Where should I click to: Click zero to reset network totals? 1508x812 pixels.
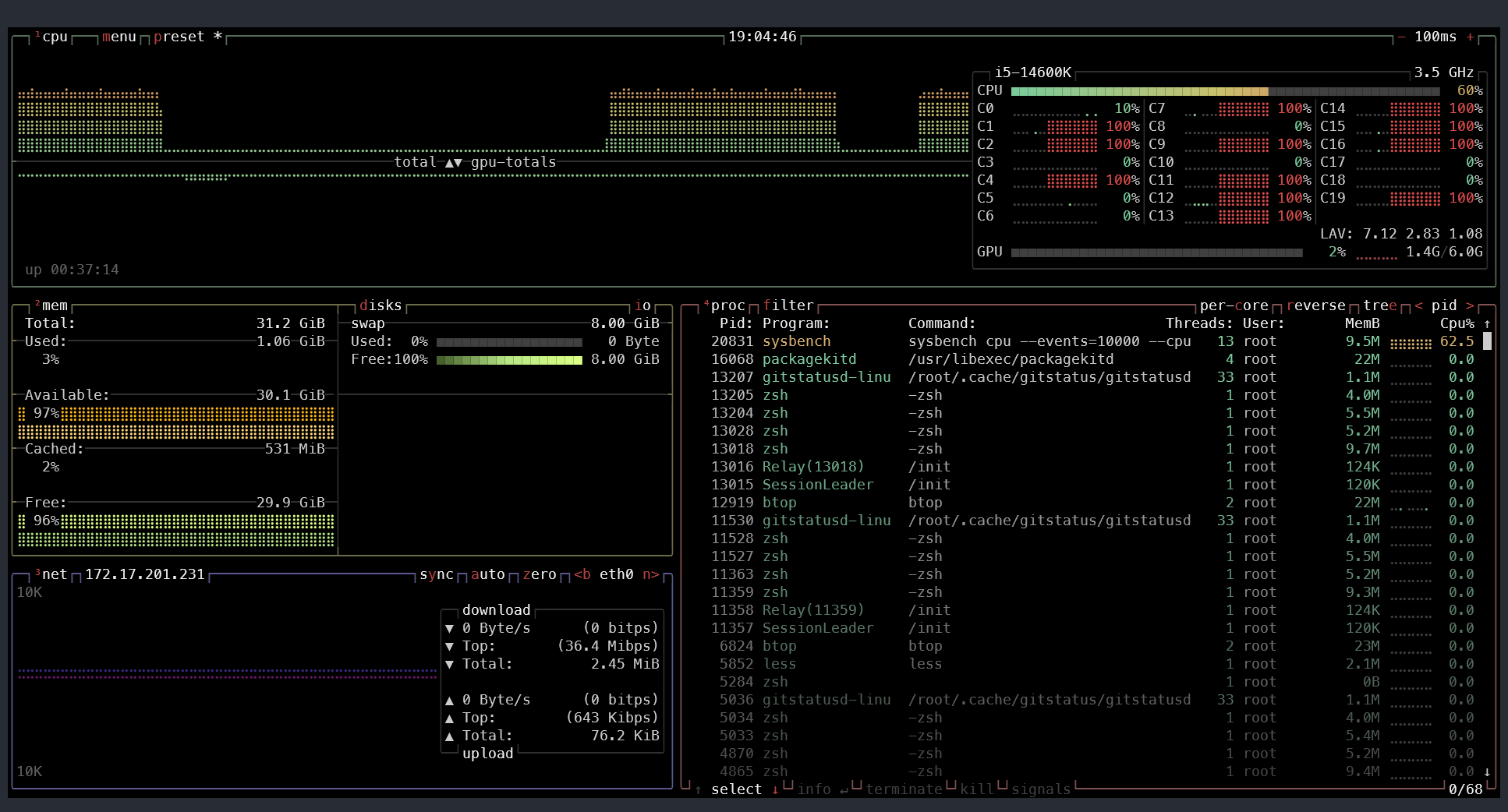(x=539, y=575)
